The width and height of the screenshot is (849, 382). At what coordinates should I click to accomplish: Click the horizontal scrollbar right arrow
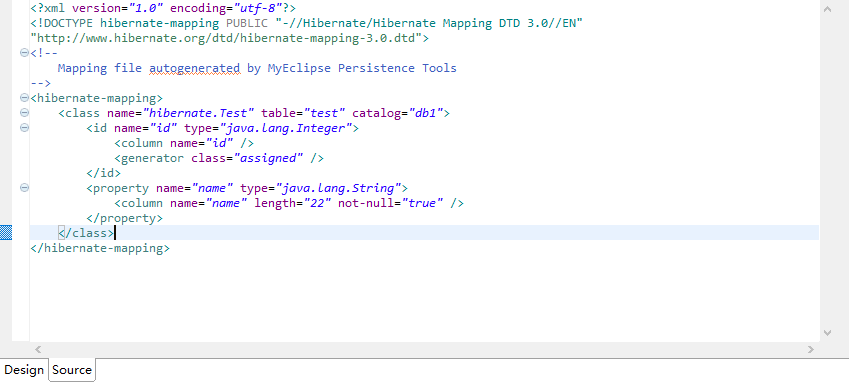[x=811, y=350]
